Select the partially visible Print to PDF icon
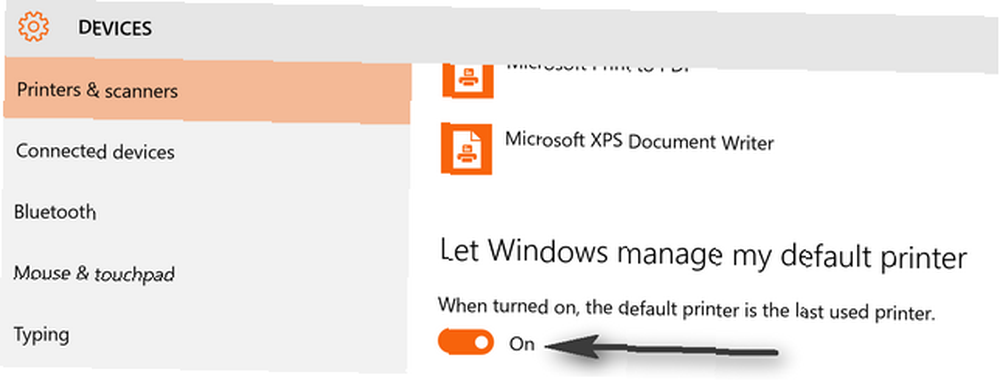 coord(466,78)
